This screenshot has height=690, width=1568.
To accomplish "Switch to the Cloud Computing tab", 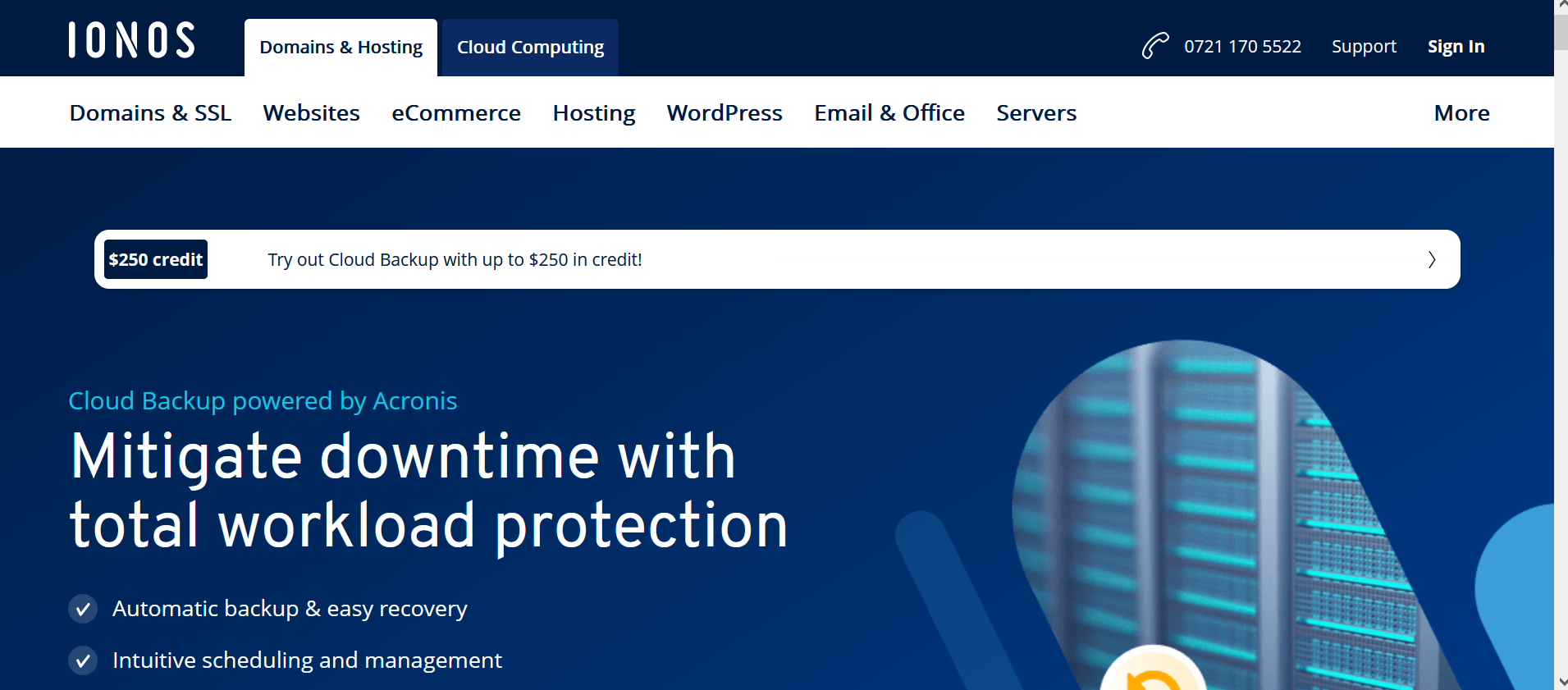I will [x=530, y=48].
